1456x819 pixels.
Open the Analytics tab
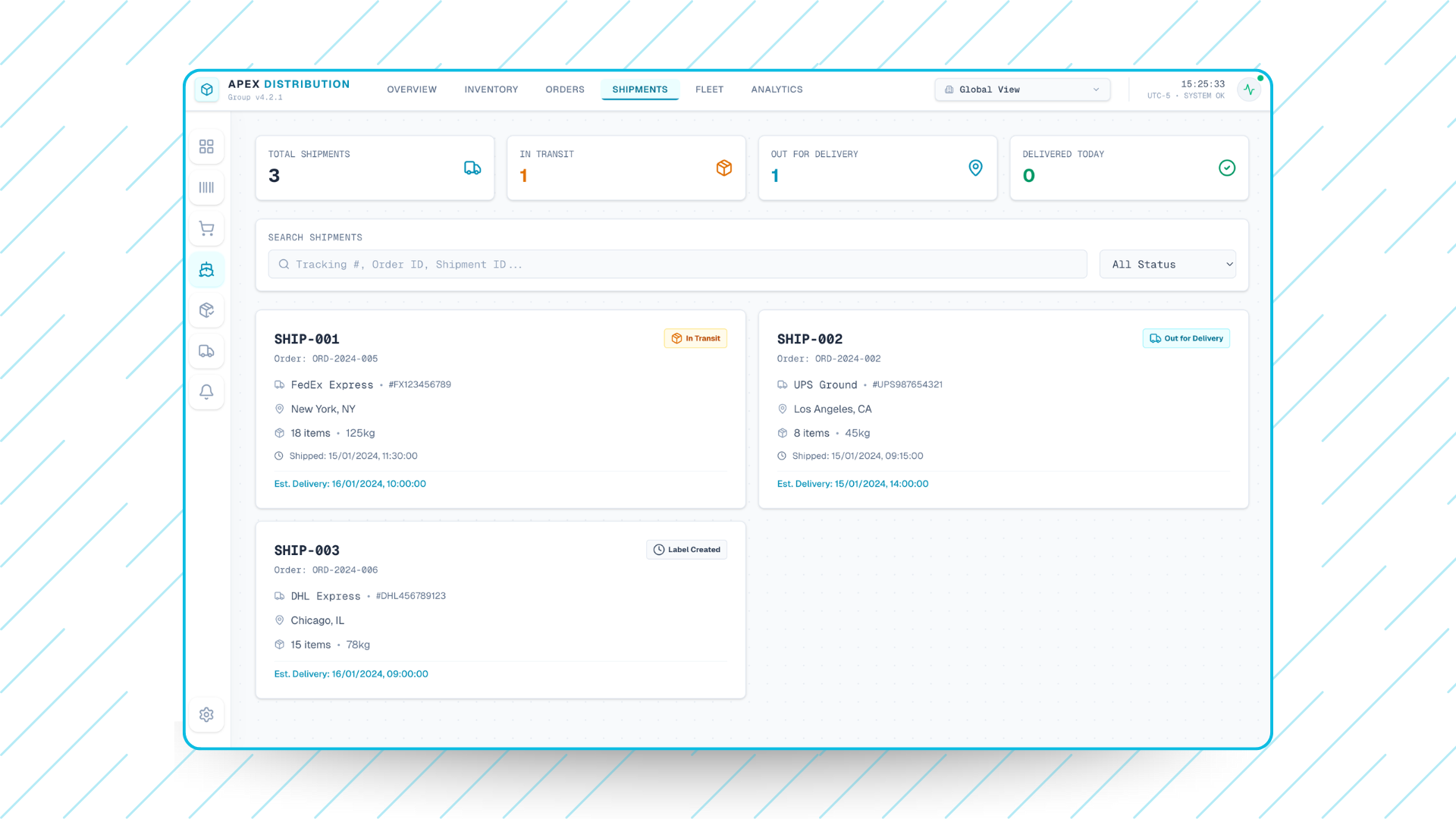point(777,89)
